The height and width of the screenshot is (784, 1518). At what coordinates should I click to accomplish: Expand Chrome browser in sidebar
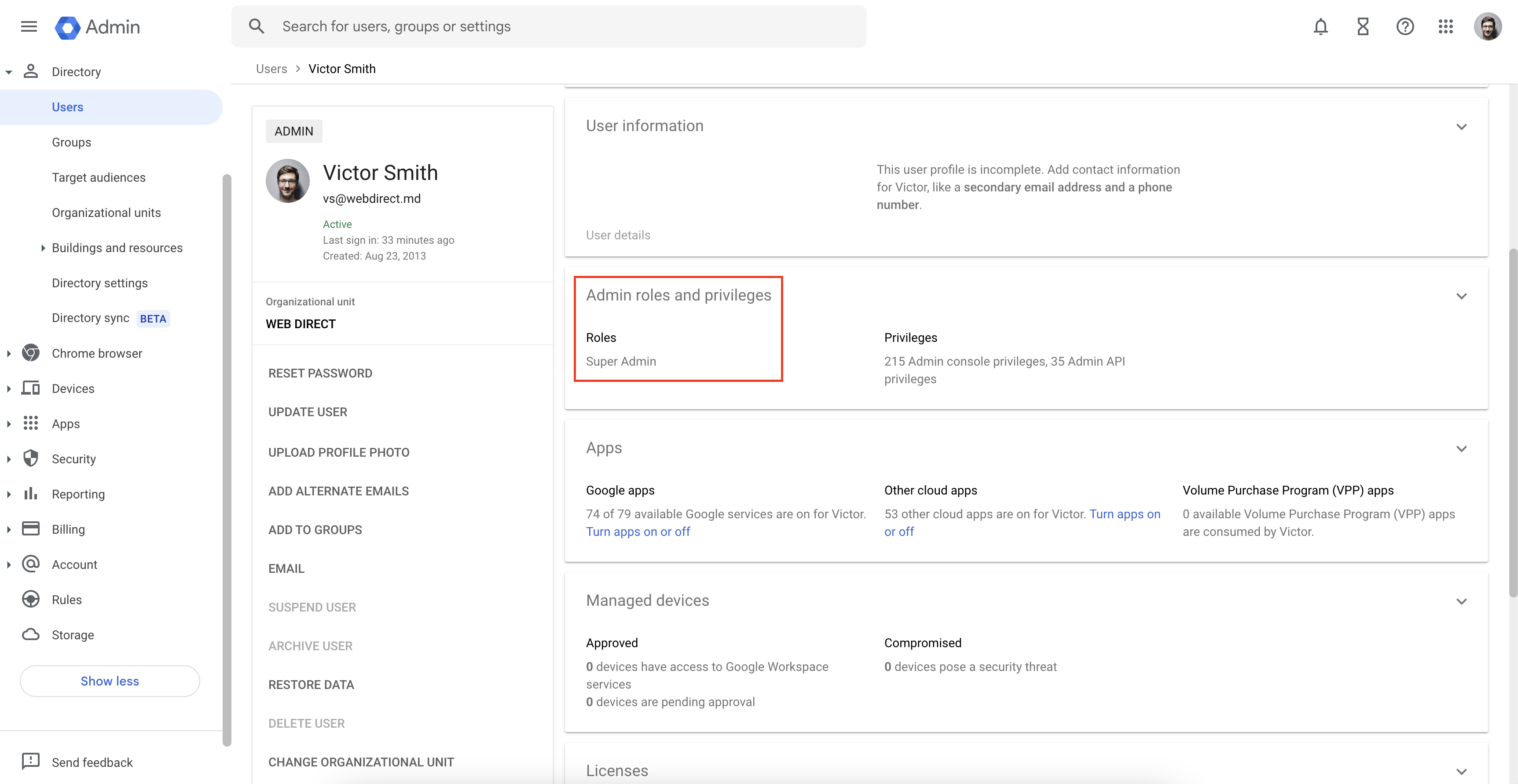coord(9,353)
